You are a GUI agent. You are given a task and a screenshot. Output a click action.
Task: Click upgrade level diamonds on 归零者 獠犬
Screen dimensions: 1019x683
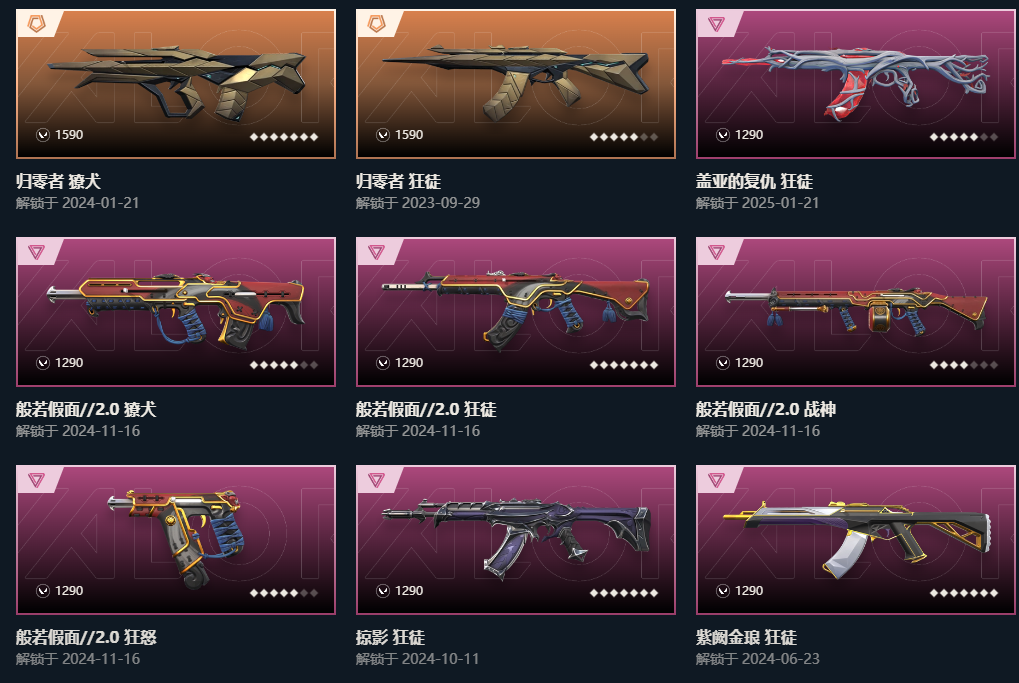point(284,136)
